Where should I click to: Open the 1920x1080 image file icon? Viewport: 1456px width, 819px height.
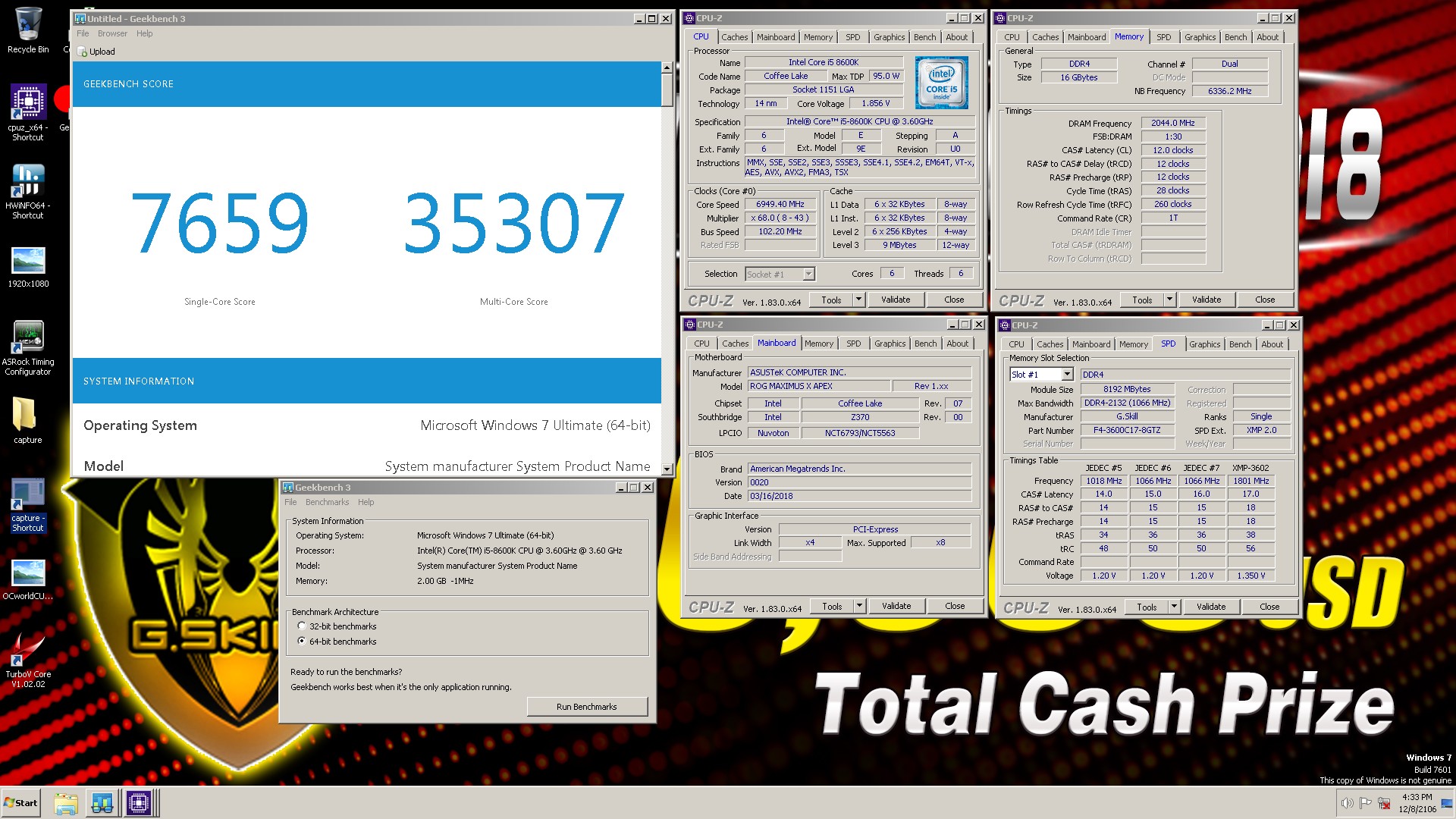[28, 267]
